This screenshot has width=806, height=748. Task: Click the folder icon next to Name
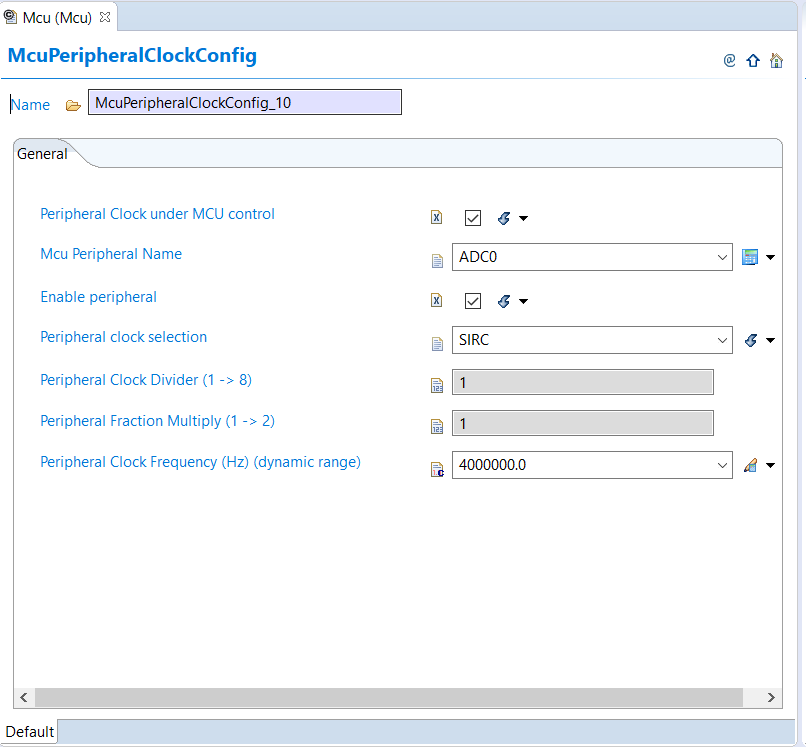(x=73, y=105)
